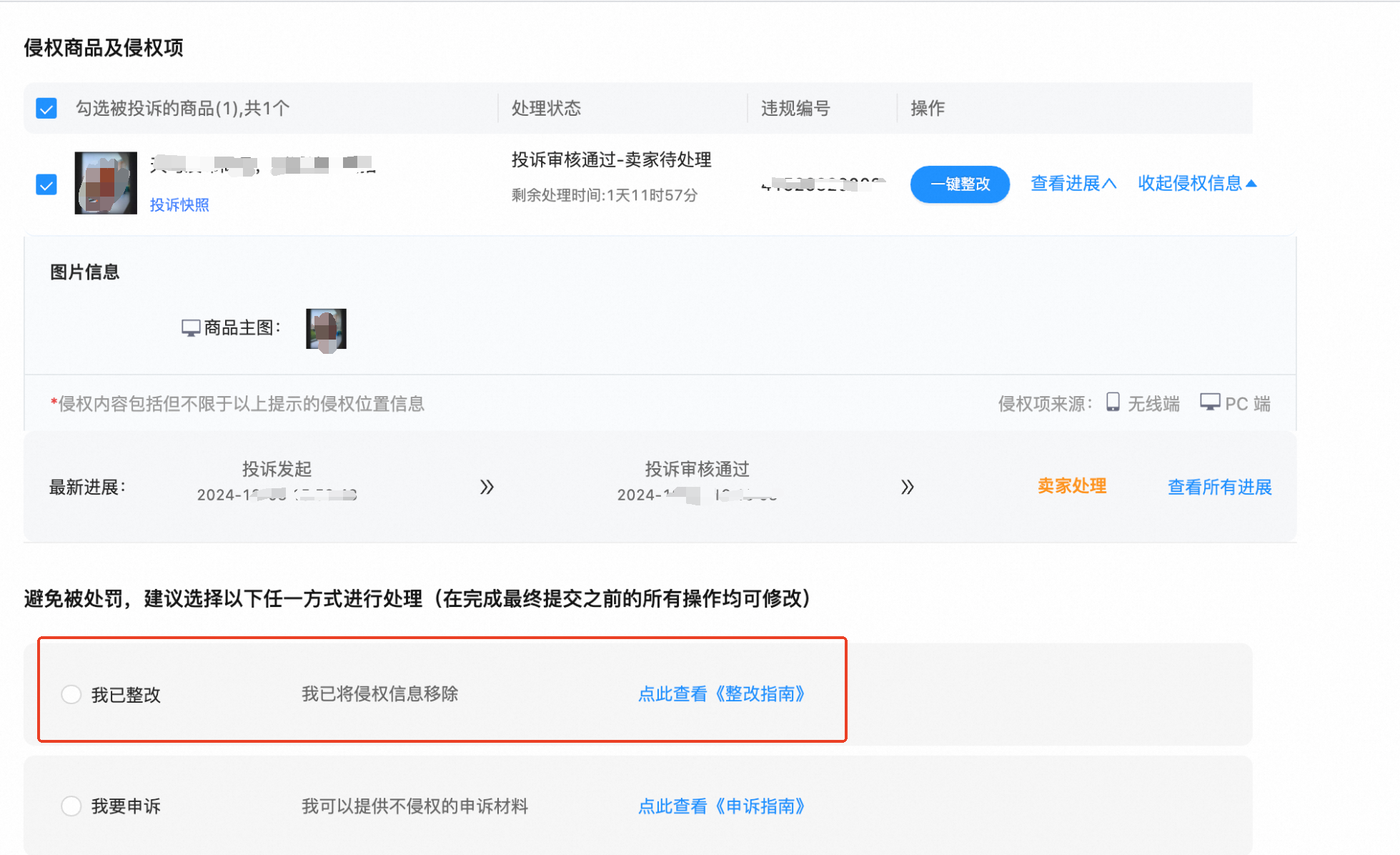Open 查看所有进展 link
1400x855 pixels.
[1219, 487]
